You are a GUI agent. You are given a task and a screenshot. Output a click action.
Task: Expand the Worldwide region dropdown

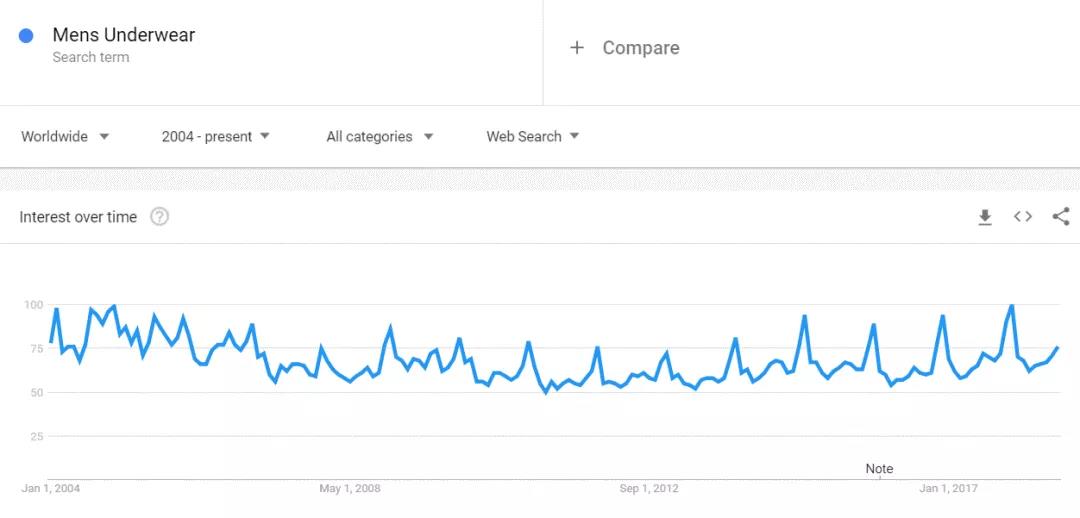point(66,137)
